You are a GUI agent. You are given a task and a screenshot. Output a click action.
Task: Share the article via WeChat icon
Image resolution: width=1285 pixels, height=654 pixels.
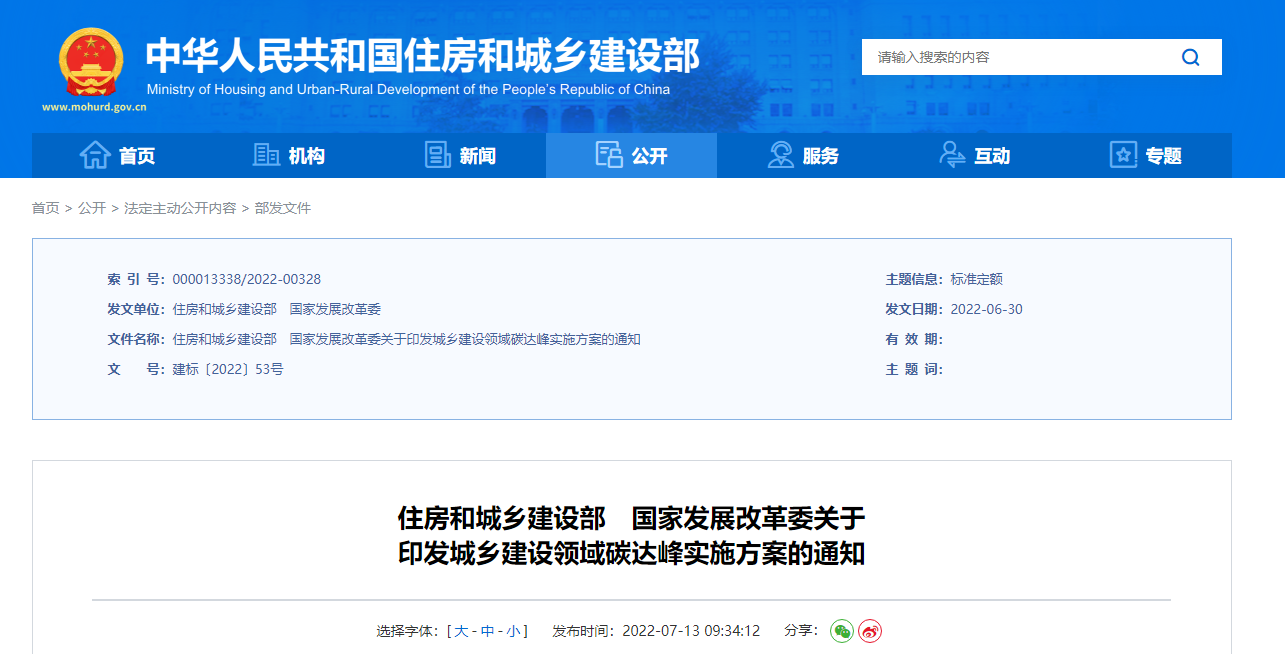[x=842, y=631]
